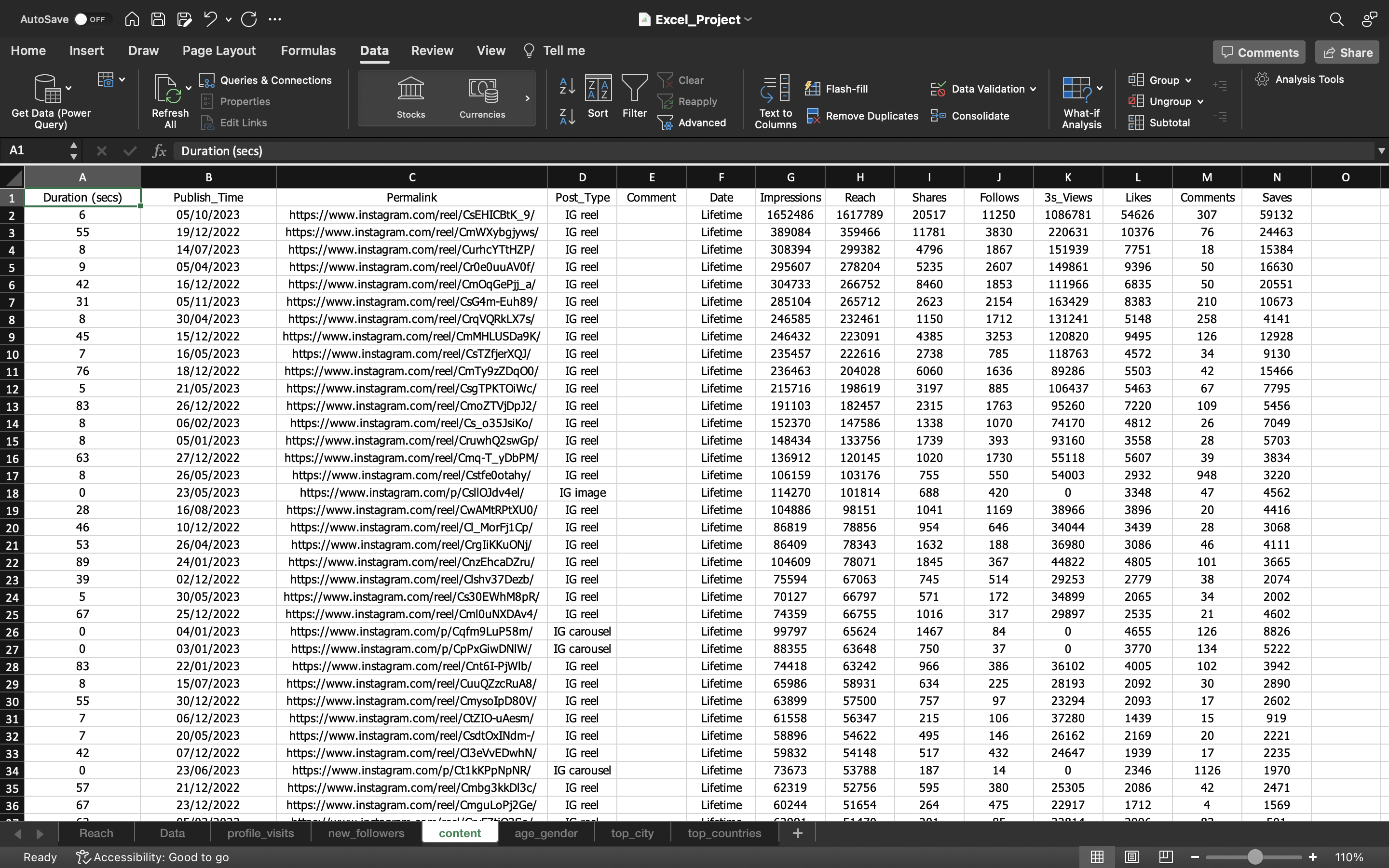Viewport: 1389px width, 868px height.
Task: Switch to the top_countries sheet tab
Action: coord(724,833)
